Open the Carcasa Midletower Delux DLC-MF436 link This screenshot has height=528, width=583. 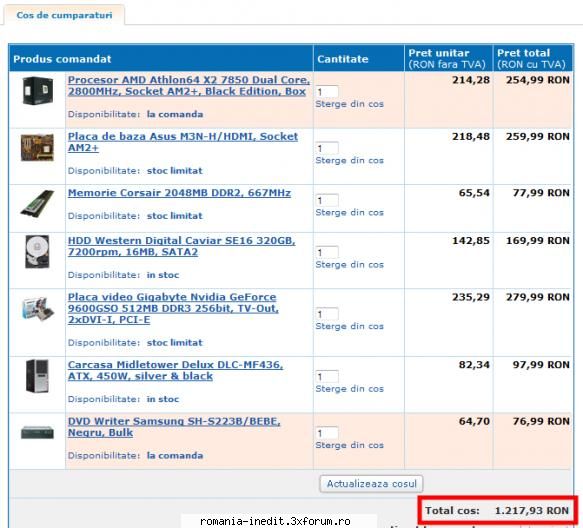pos(175,370)
